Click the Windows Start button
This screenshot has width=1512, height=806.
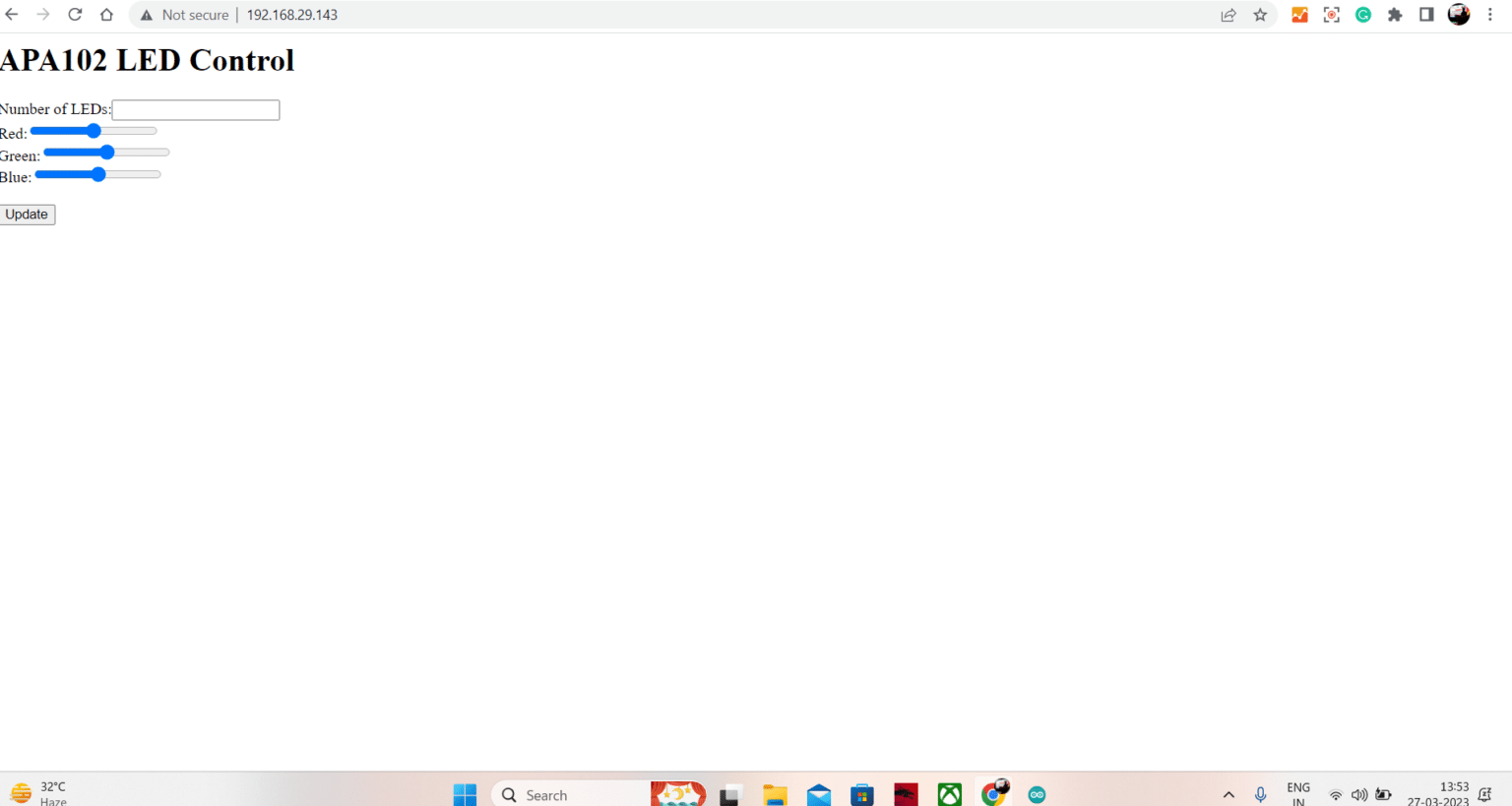point(465,794)
